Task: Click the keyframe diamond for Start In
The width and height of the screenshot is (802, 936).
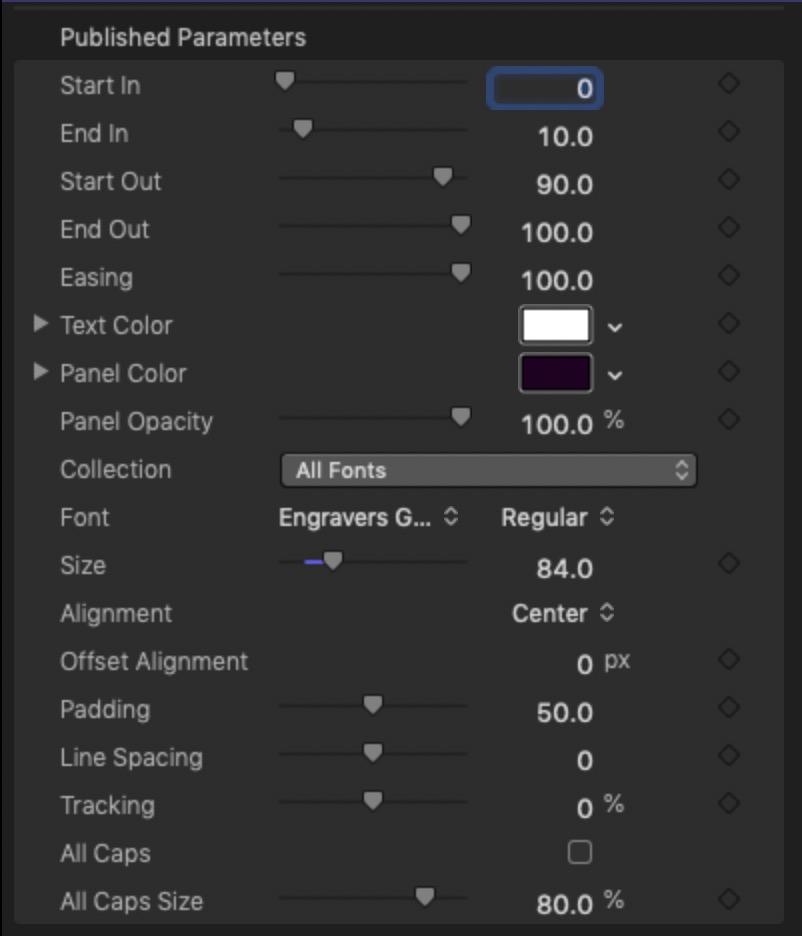Action: [729, 83]
